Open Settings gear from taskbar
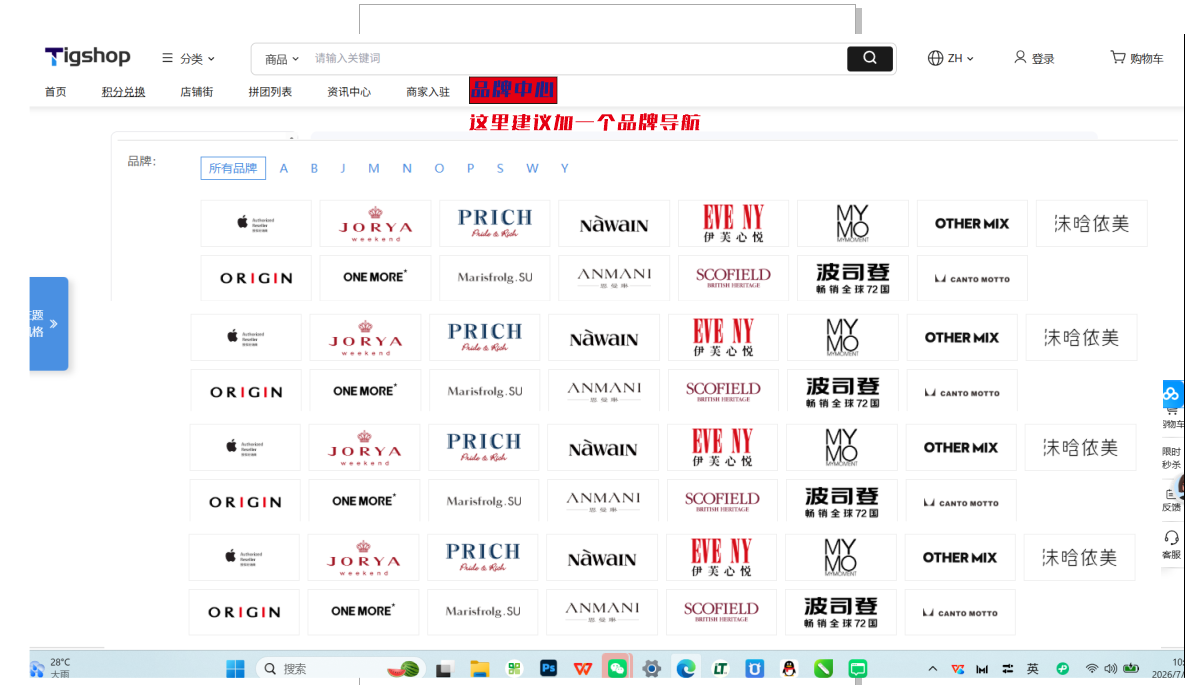 [x=652, y=669]
